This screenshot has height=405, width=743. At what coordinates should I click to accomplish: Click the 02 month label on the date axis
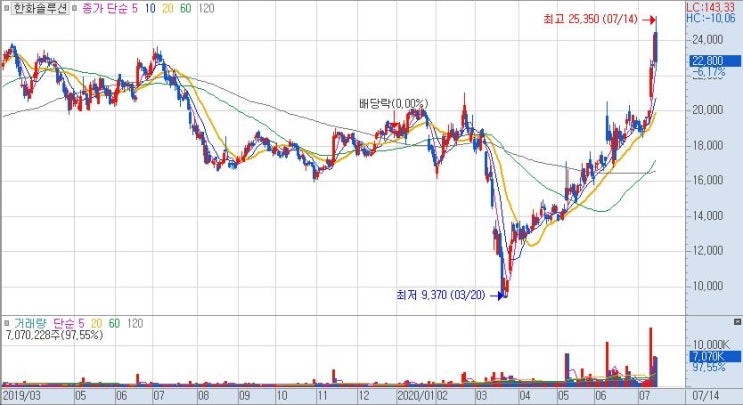coord(442,396)
